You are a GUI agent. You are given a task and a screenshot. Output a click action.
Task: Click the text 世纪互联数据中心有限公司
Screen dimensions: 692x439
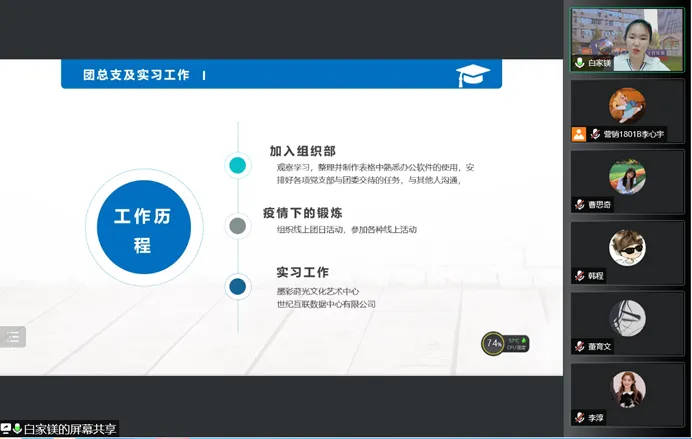(x=326, y=304)
